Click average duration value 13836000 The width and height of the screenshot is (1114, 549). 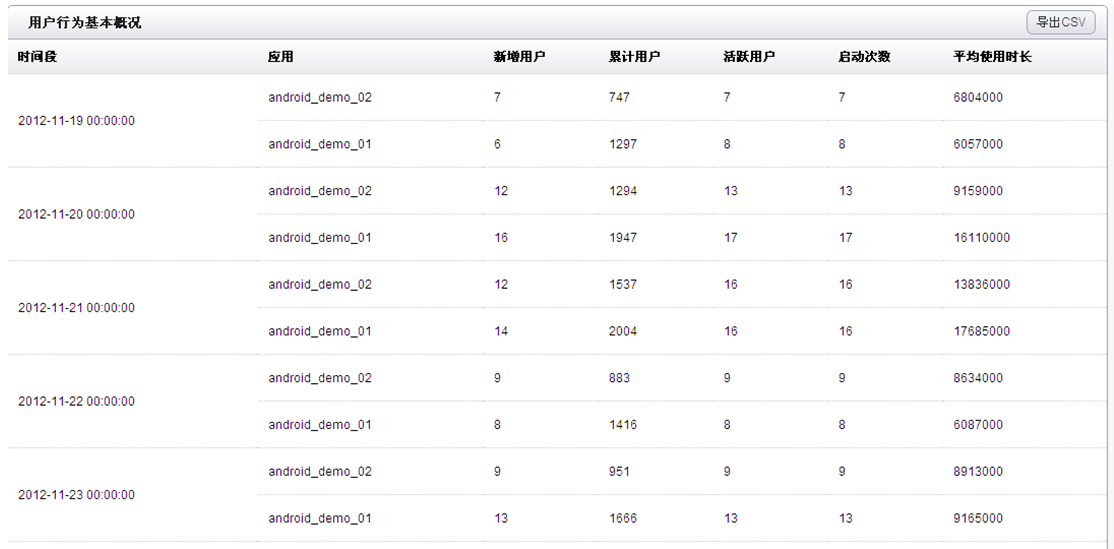click(982, 285)
